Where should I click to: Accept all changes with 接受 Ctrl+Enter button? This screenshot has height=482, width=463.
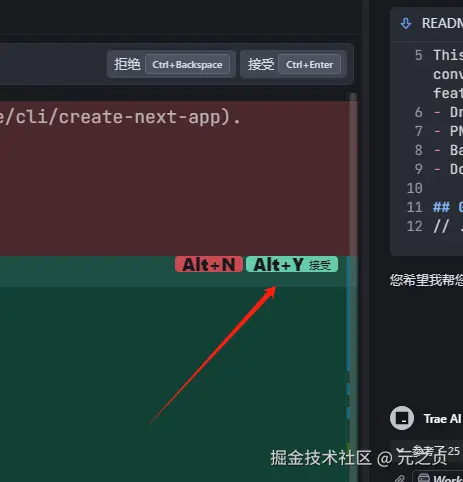[x=294, y=64]
